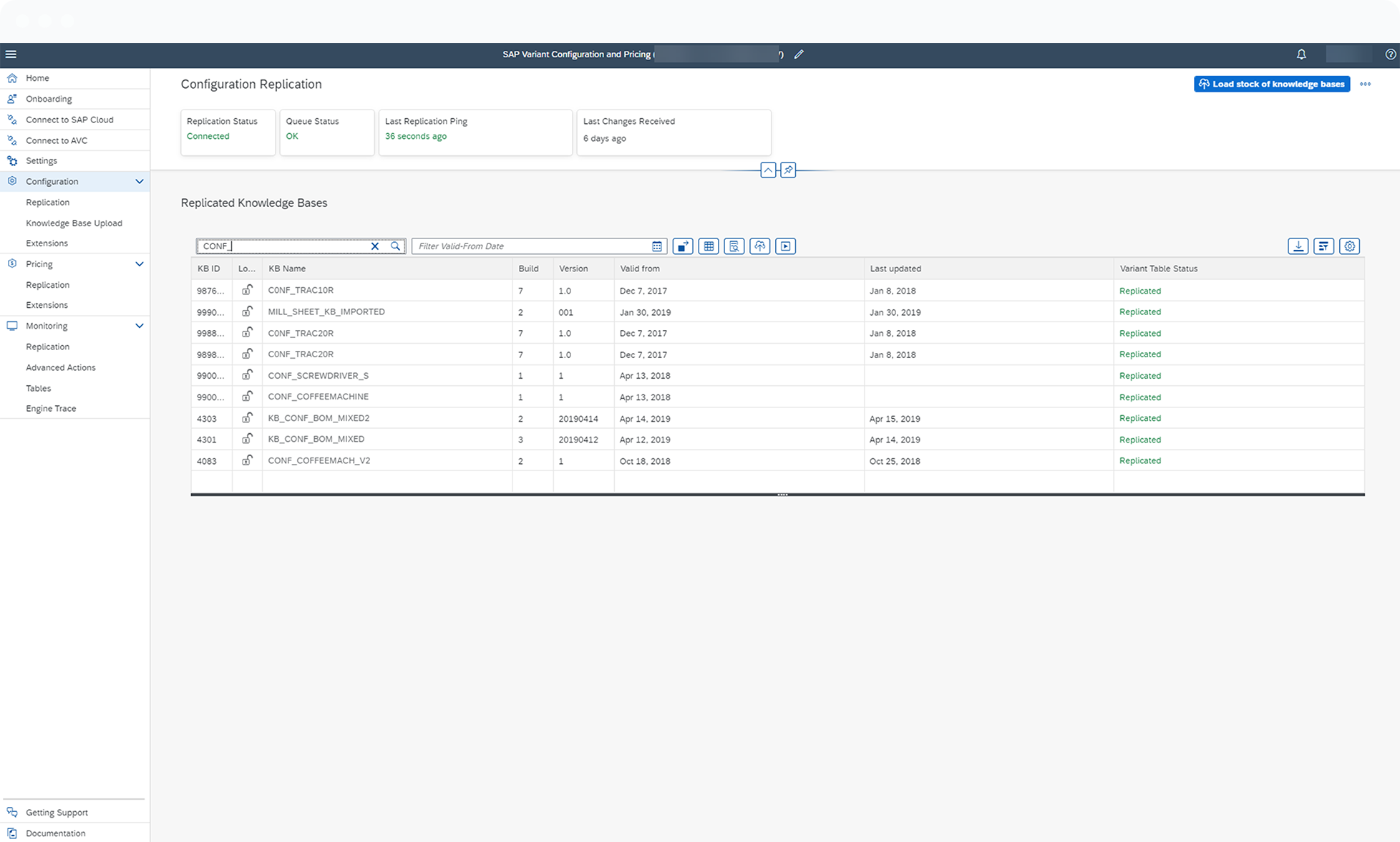This screenshot has width=1400, height=842.
Task: Open the table view settings gear
Action: point(1350,246)
